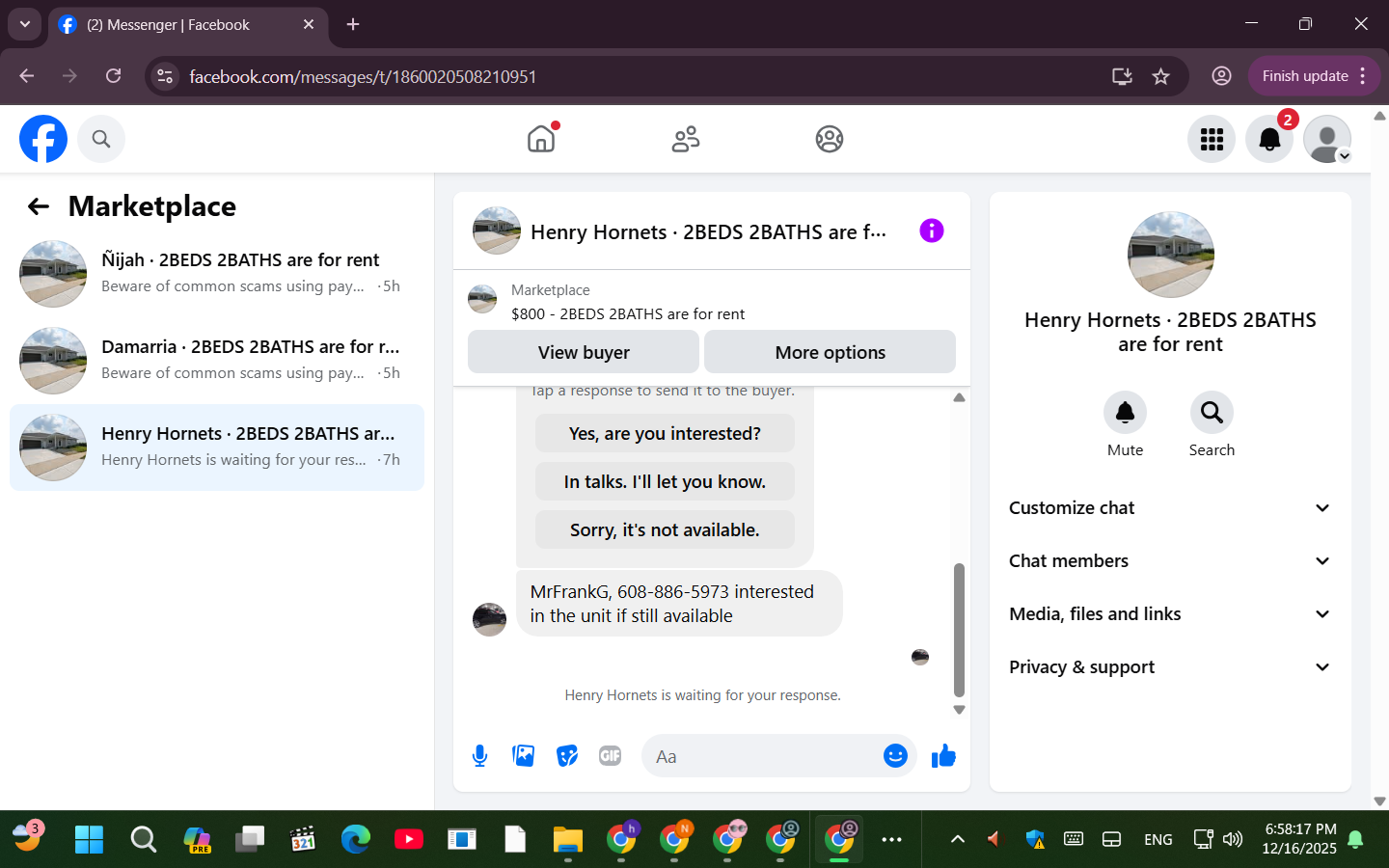
Task: Click 'Henry Hornets is waiting for your response.' text
Action: [703, 695]
